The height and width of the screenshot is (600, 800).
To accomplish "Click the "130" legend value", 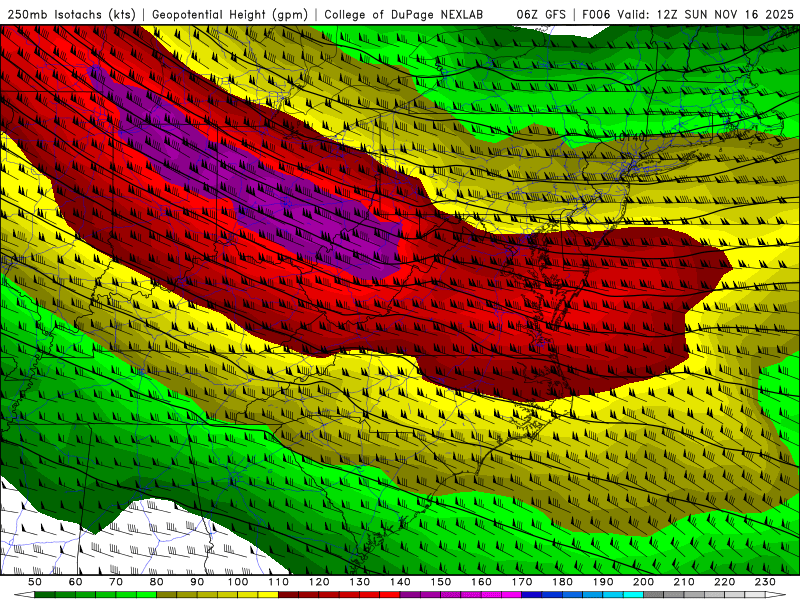I will pyautogui.click(x=360, y=582).
